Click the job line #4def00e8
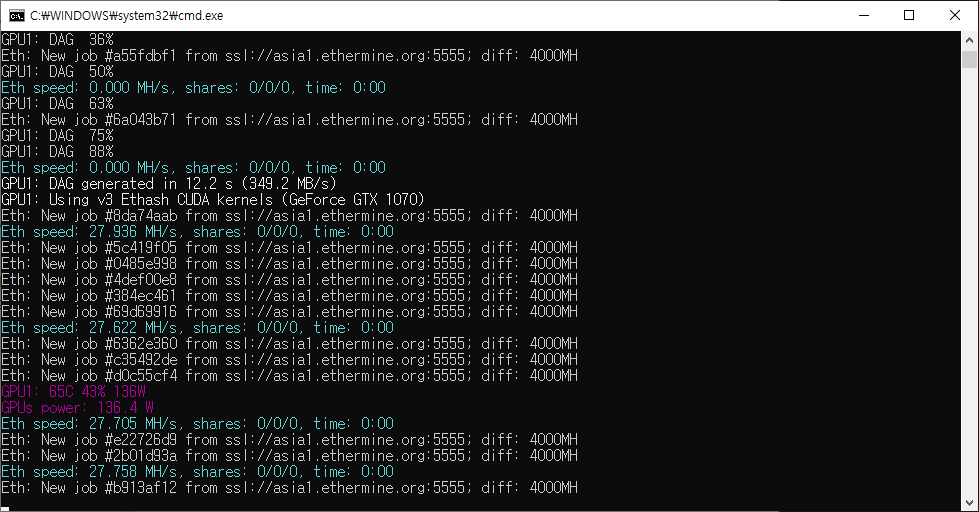This screenshot has height=512, width=979. pos(289,280)
